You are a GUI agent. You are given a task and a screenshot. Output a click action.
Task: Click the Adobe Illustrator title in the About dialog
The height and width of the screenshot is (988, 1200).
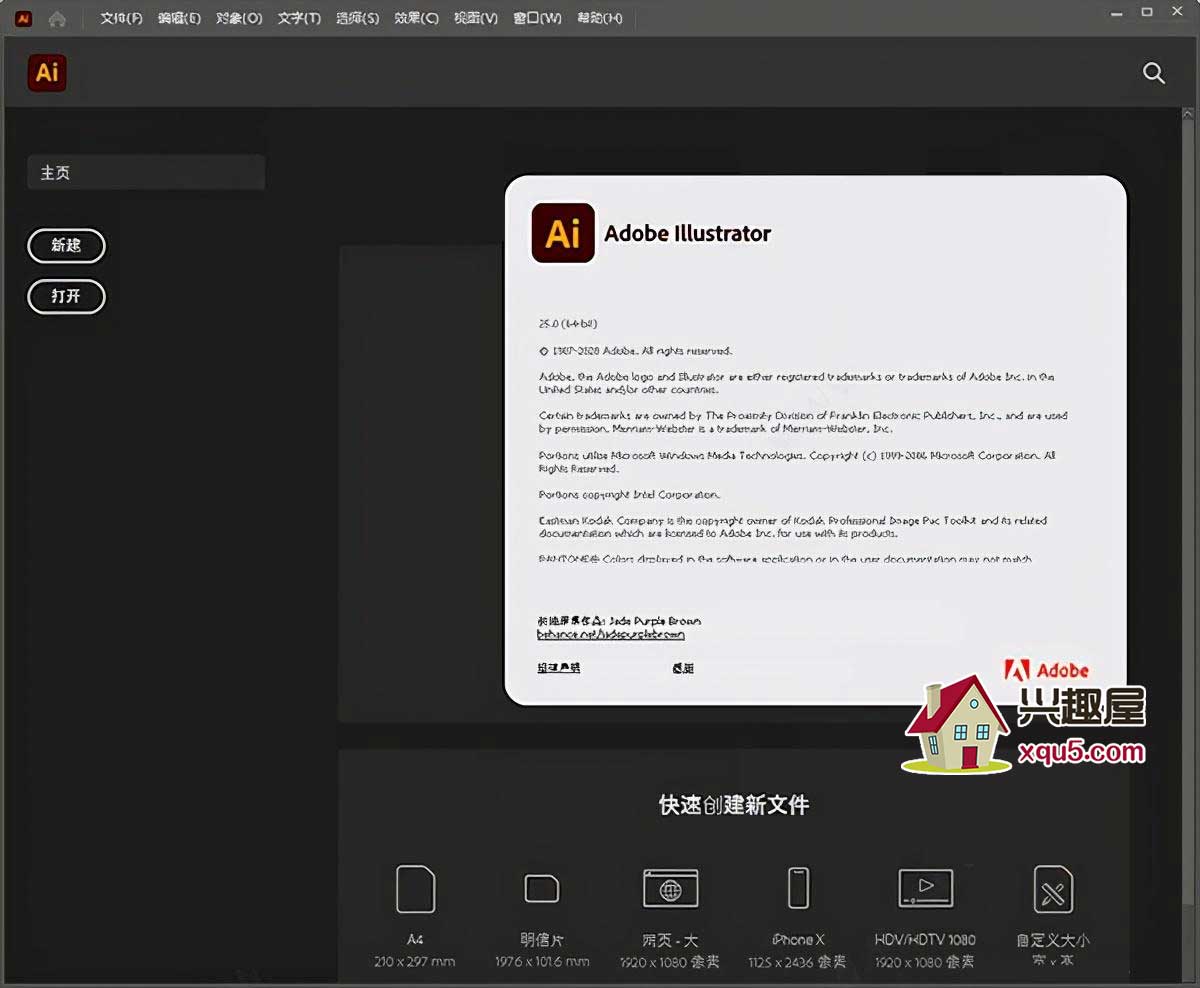point(688,234)
